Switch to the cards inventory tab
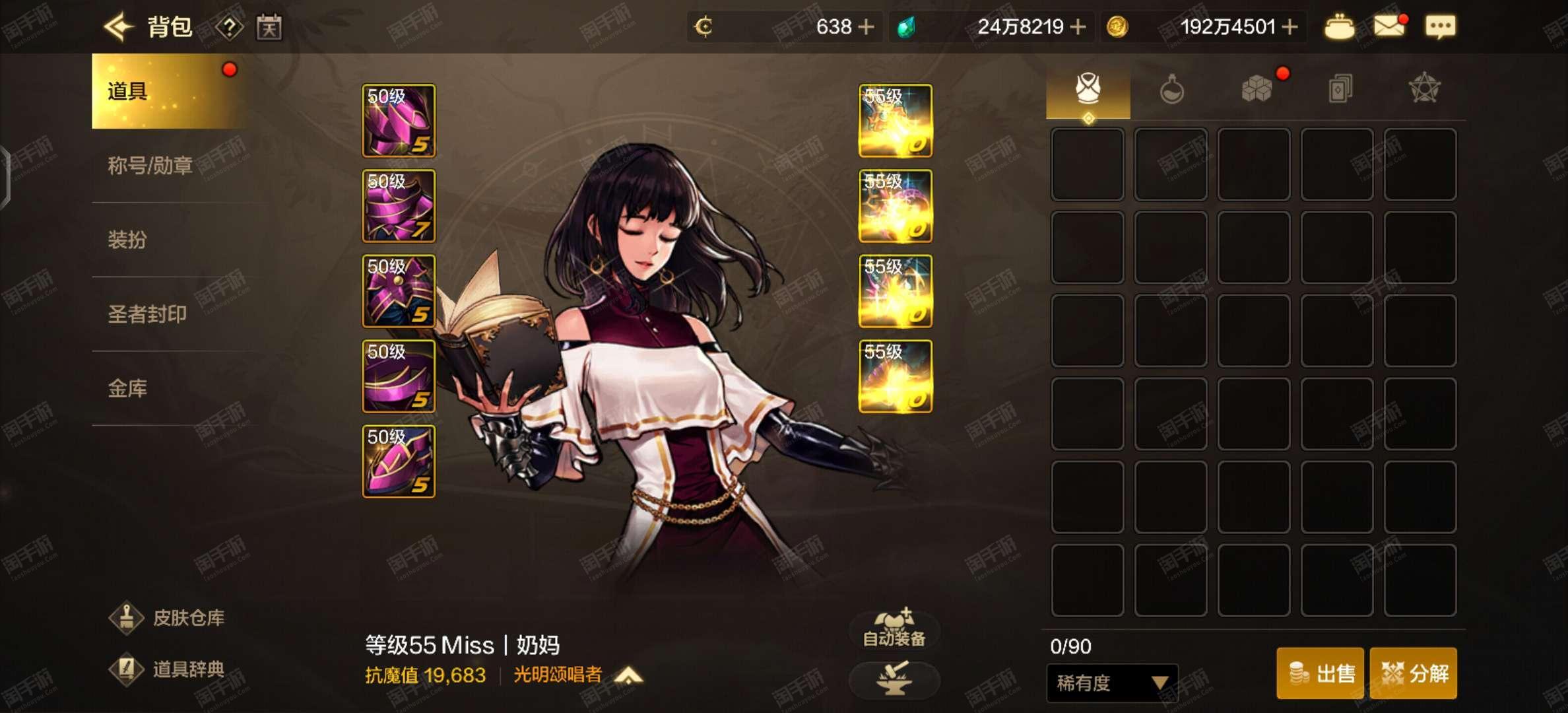 tap(1340, 89)
